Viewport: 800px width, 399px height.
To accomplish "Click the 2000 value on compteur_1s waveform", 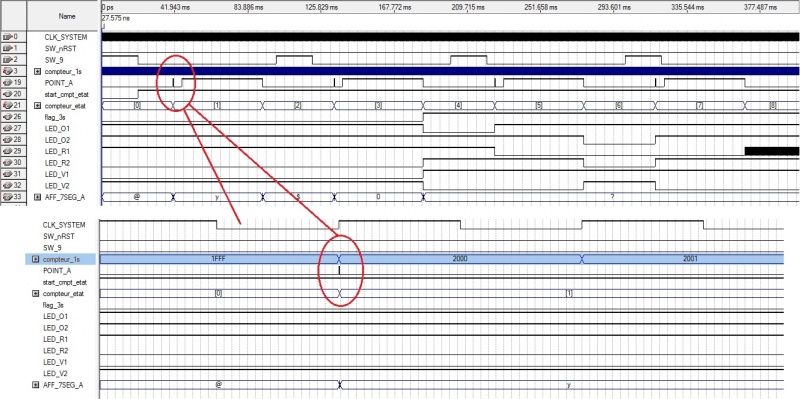I will click(460, 259).
